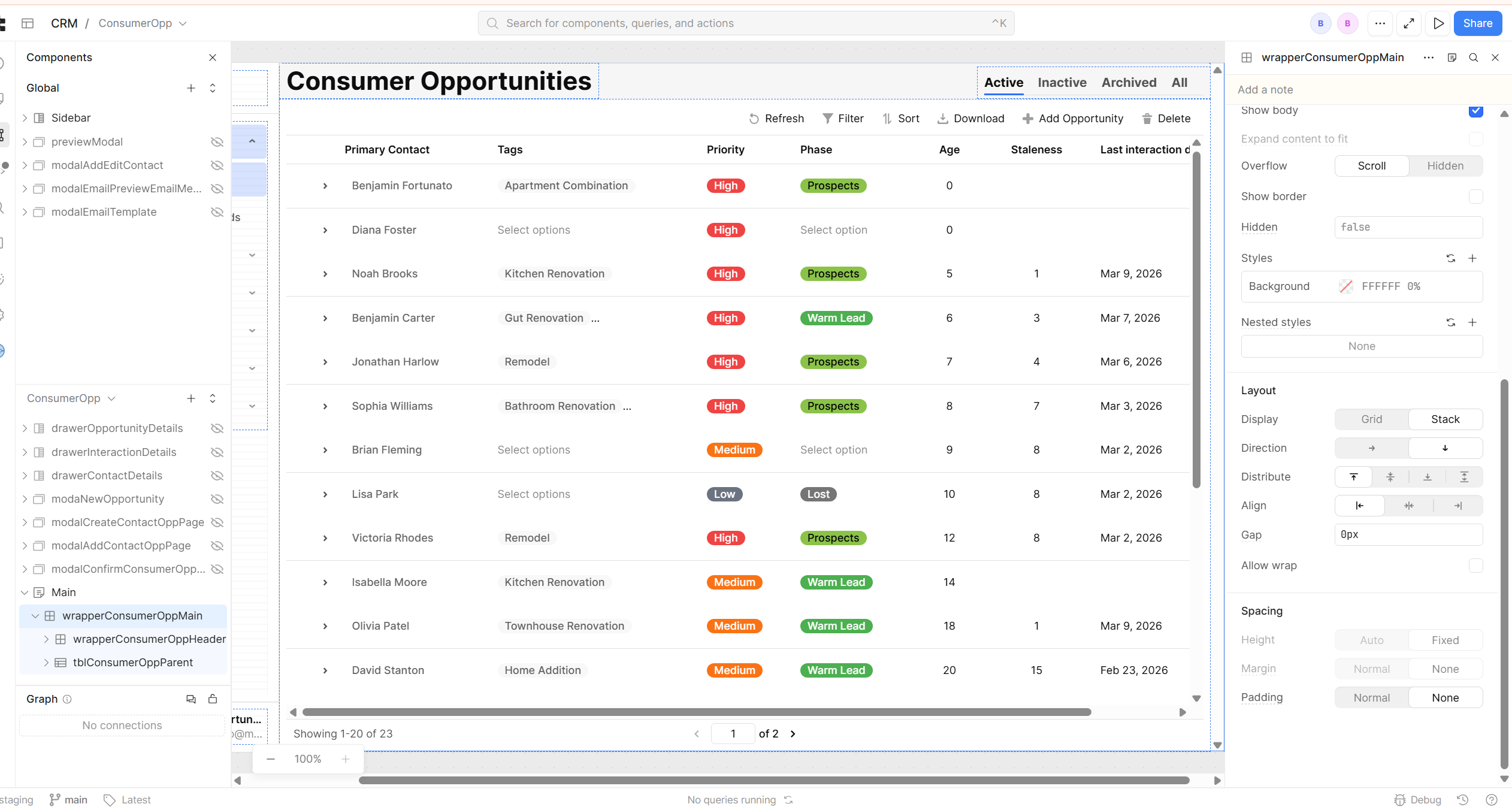Switch to the Archived tab

[x=1129, y=83]
